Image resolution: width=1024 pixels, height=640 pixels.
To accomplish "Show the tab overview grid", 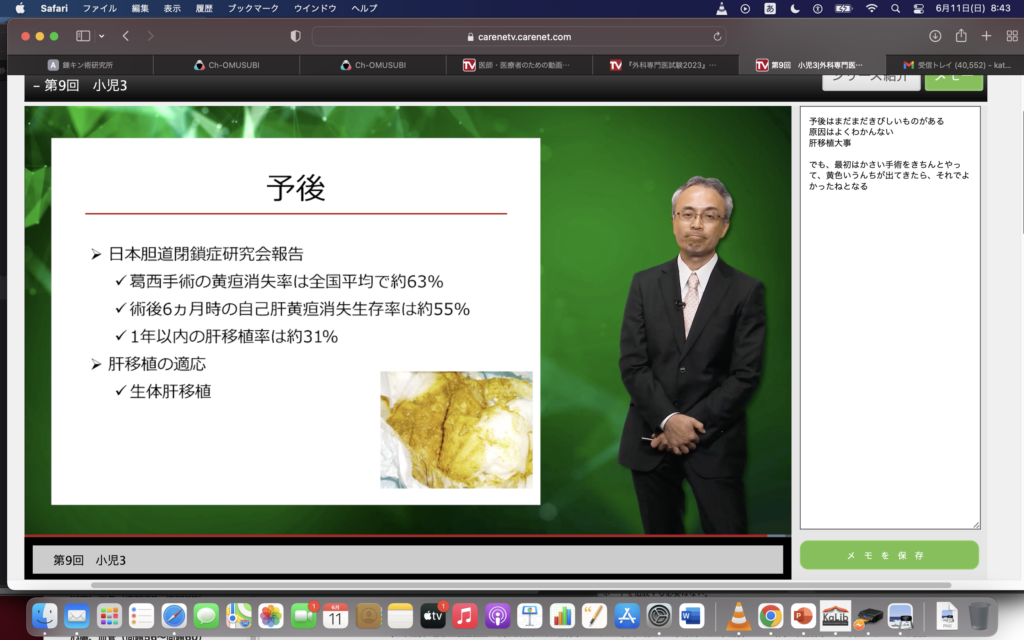I will [x=1010, y=36].
